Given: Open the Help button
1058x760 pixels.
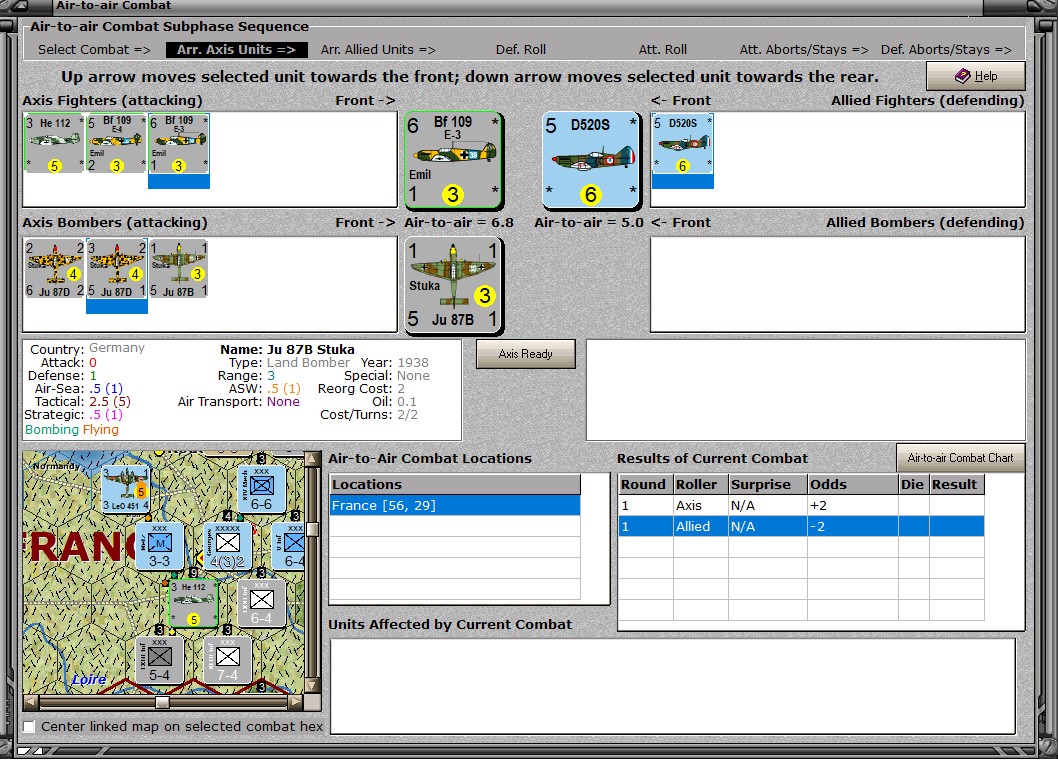Looking at the screenshot, I should (976, 76).
